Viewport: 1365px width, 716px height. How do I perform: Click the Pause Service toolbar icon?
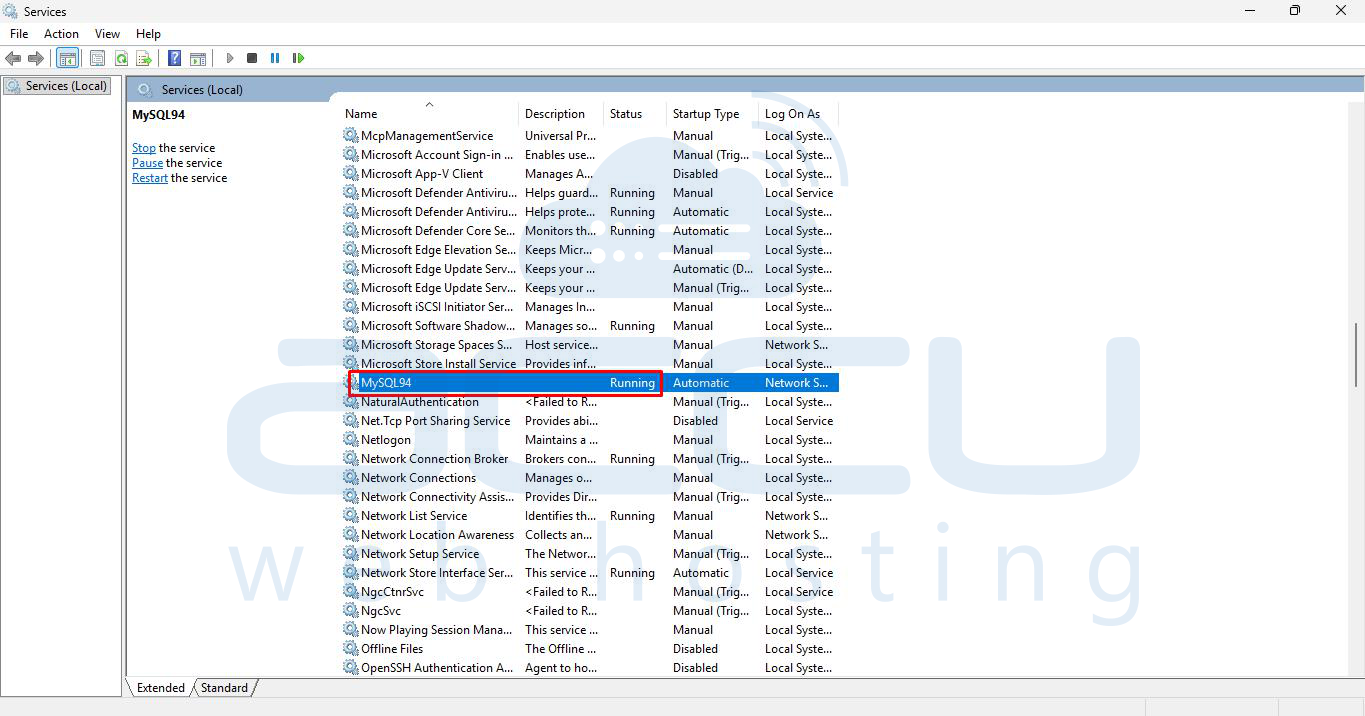click(275, 59)
